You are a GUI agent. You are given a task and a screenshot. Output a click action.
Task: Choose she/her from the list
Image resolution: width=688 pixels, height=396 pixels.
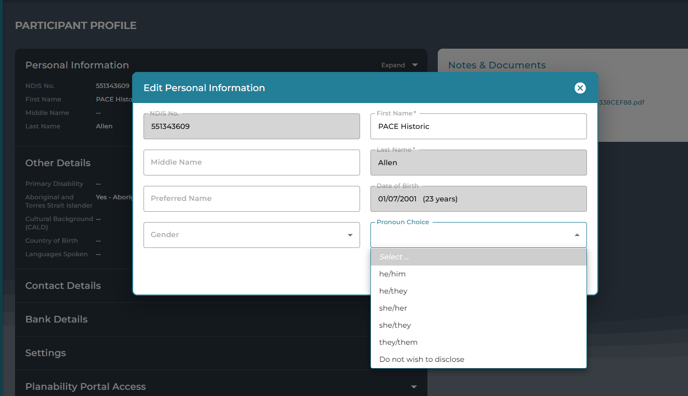click(478, 308)
